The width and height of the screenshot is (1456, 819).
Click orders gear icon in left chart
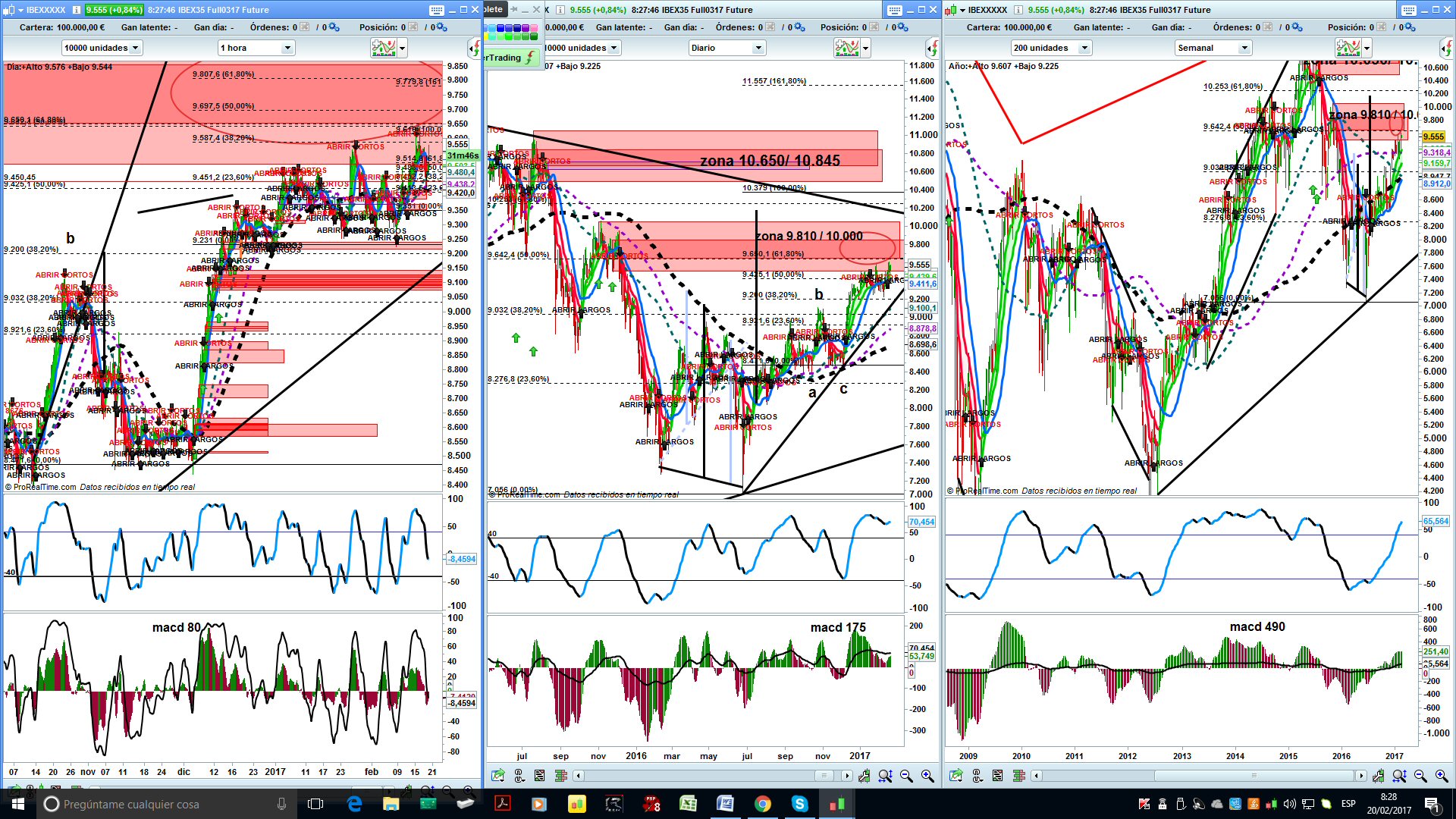[334, 27]
